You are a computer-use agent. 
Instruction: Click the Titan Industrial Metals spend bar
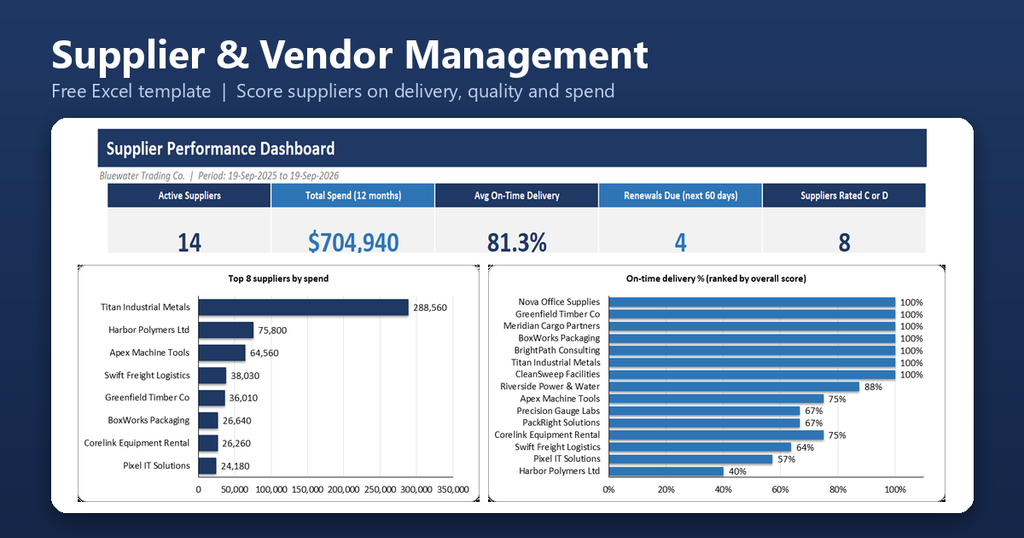[304, 308]
